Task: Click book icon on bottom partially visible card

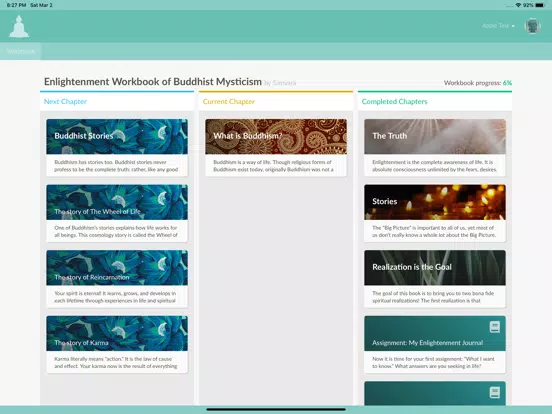Action: point(495,393)
